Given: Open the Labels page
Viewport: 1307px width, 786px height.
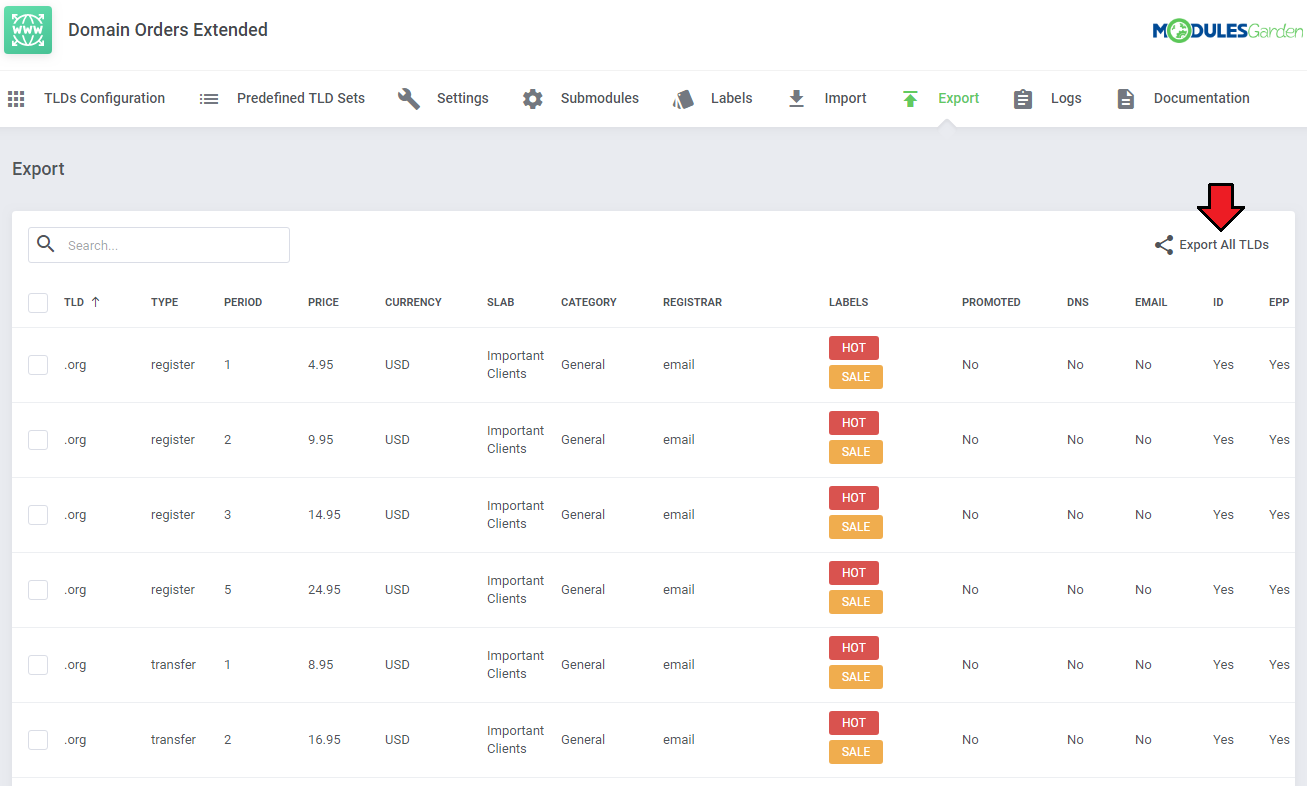Looking at the screenshot, I should (712, 99).
